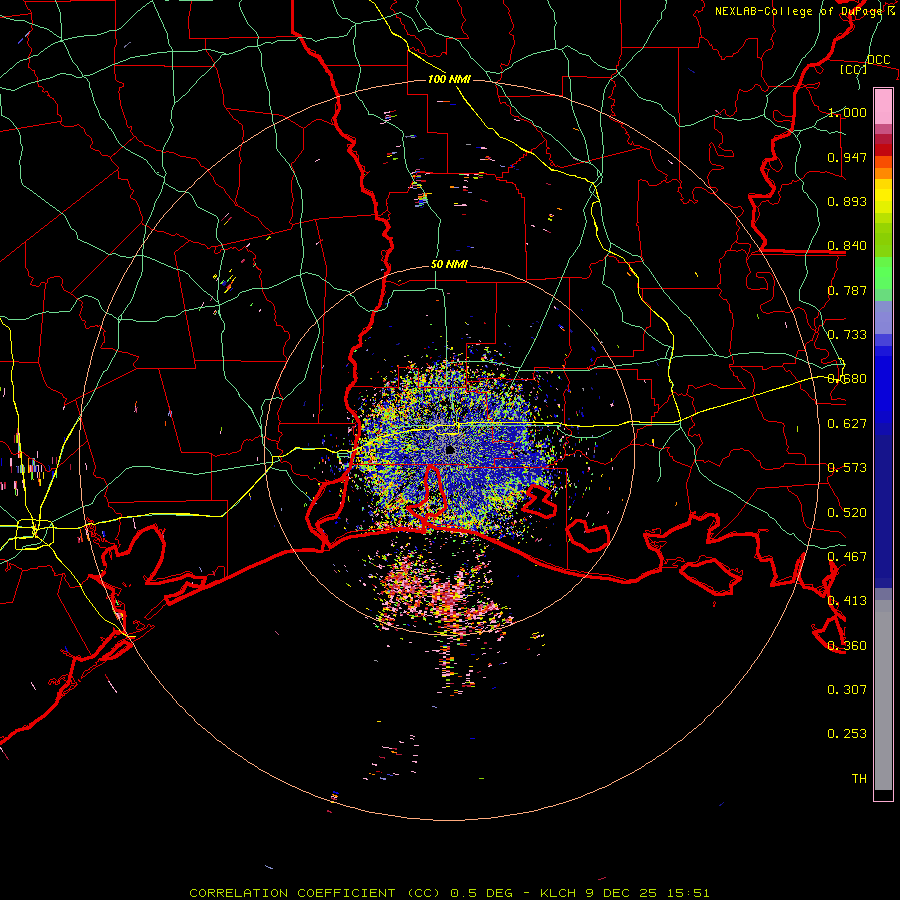The height and width of the screenshot is (900, 900).
Task: Click the 0.733 legend value
Action: click(x=847, y=335)
